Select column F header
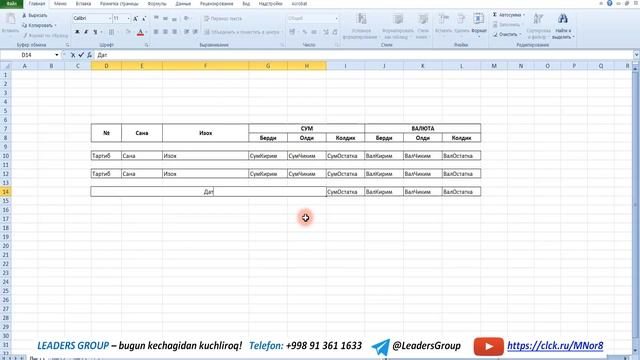 click(205, 66)
